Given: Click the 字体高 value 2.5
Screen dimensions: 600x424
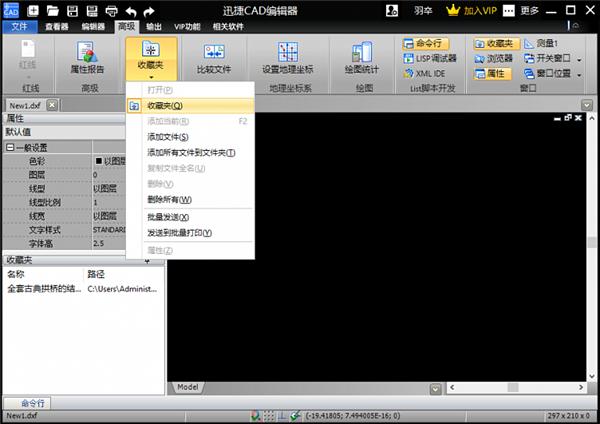Looking at the screenshot, I should [109, 243].
